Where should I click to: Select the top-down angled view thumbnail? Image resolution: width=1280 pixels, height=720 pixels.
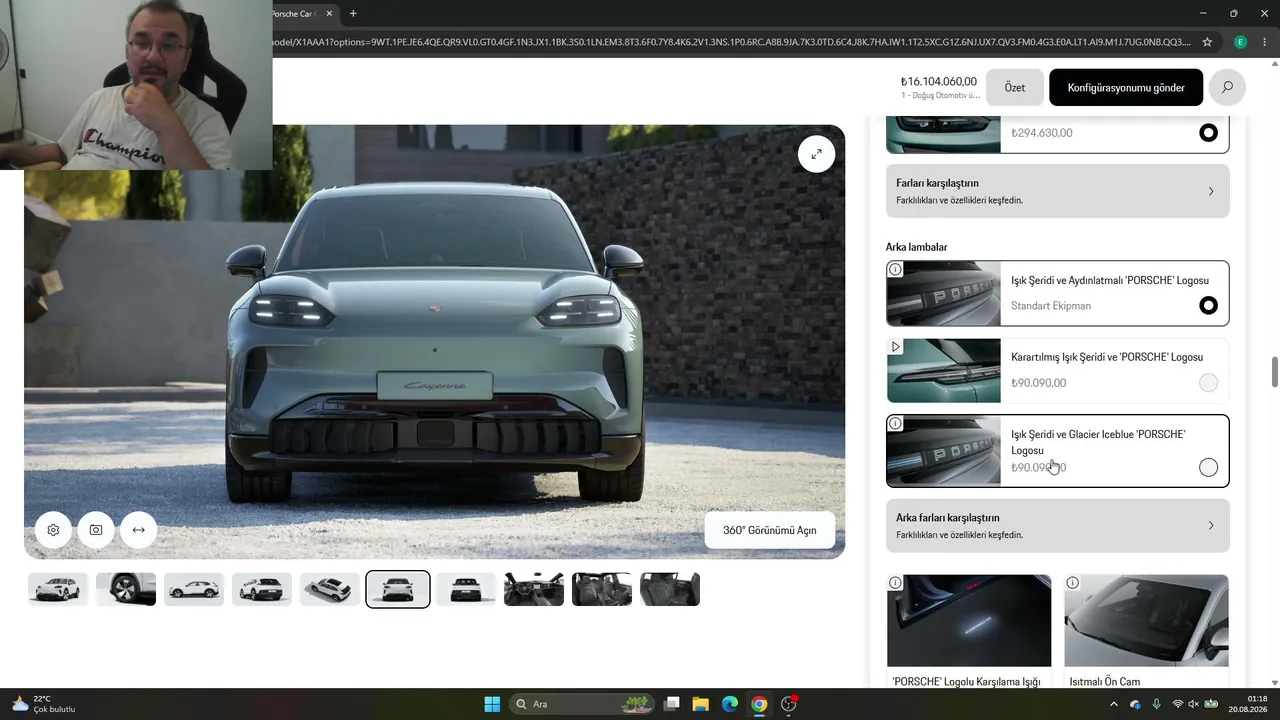coord(330,589)
